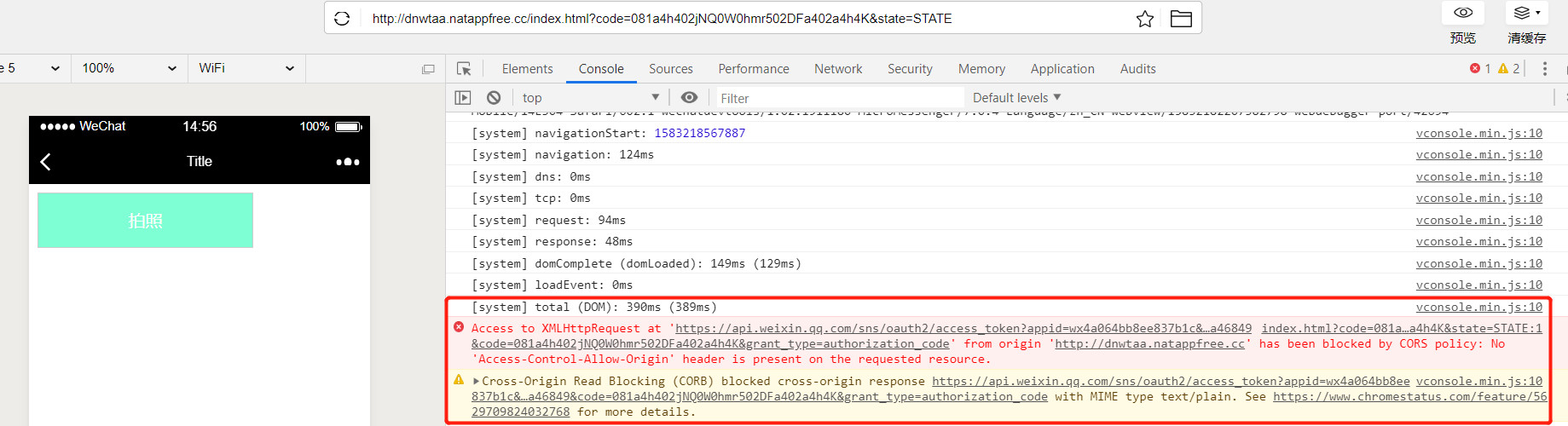Open vconsole.min.js:10 link on loadEvent row

click(1478, 285)
